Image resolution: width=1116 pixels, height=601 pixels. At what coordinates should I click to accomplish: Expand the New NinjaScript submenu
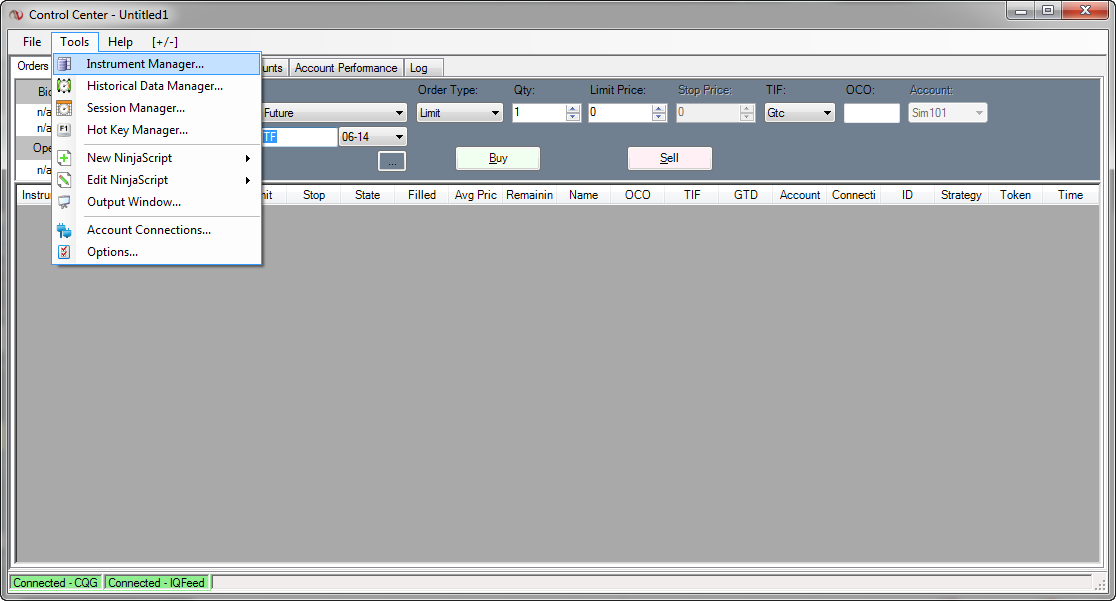coord(157,158)
